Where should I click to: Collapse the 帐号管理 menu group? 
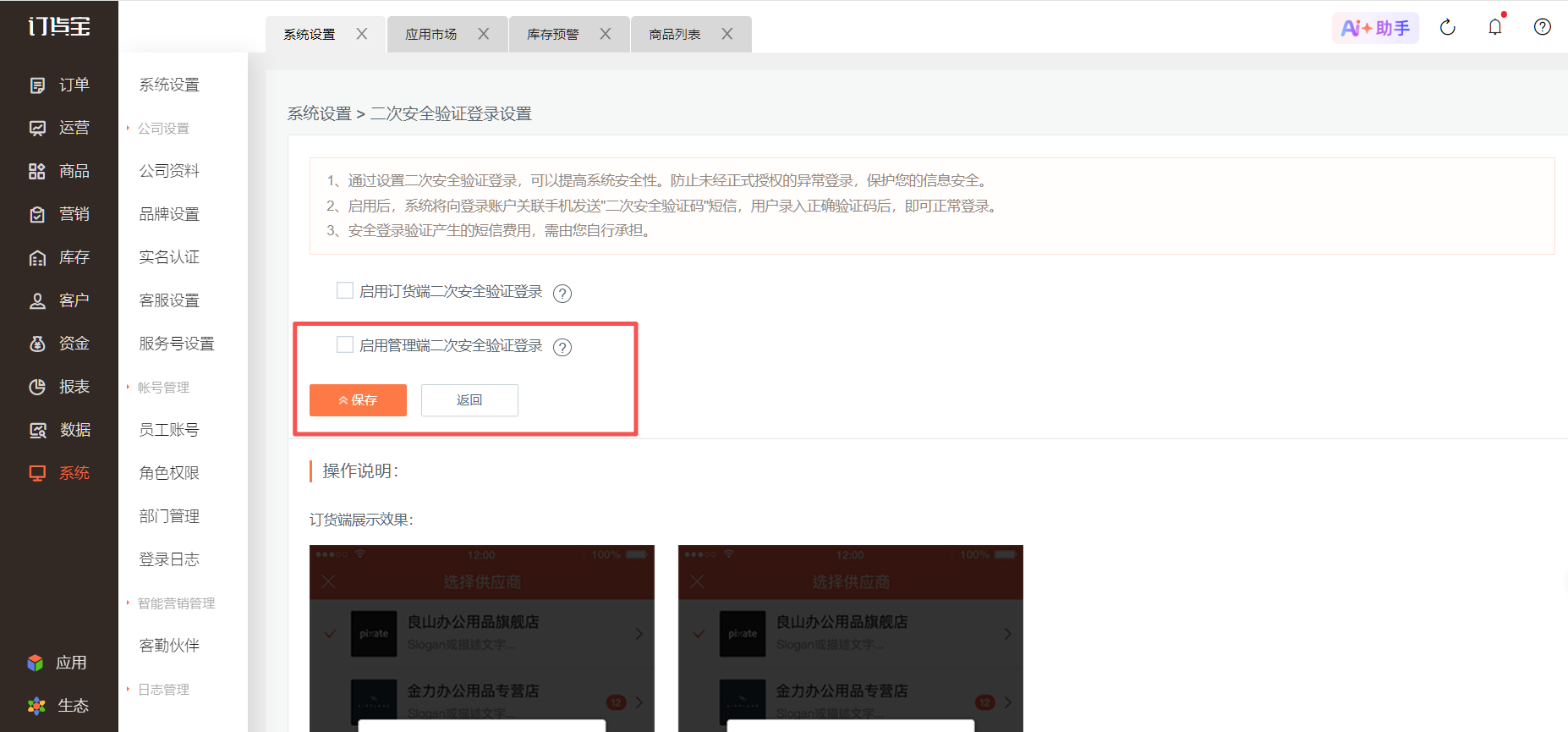pyautogui.click(x=163, y=388)
